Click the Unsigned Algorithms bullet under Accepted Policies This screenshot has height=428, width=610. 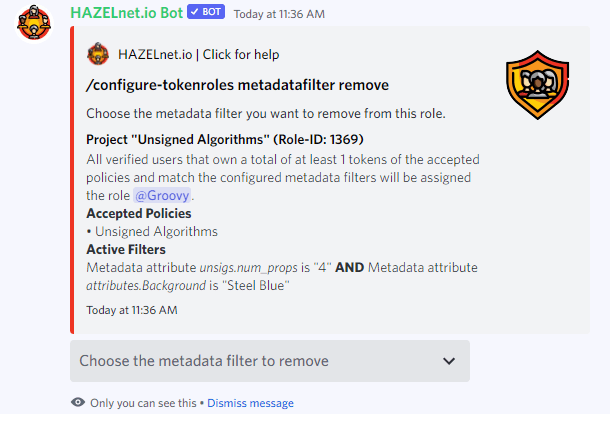pos(156,231)
